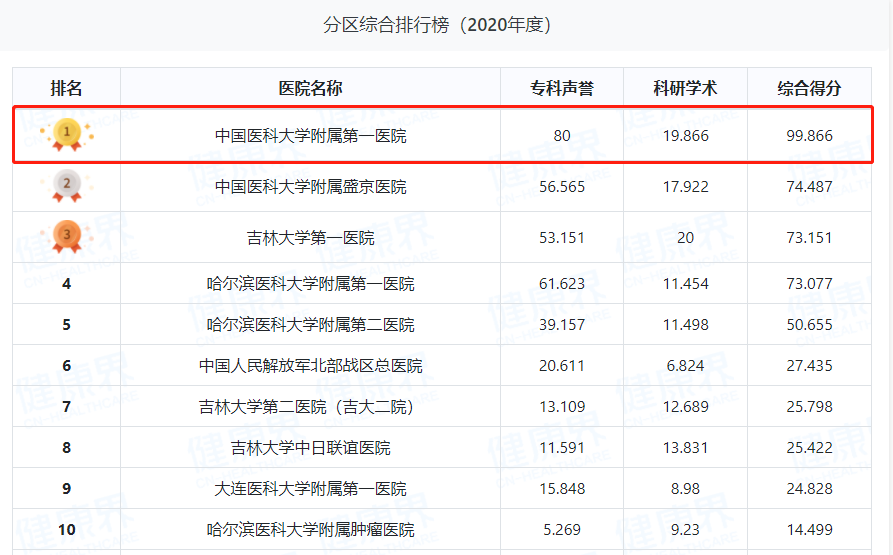Click the 专科声誉 column header

(562, 88)
